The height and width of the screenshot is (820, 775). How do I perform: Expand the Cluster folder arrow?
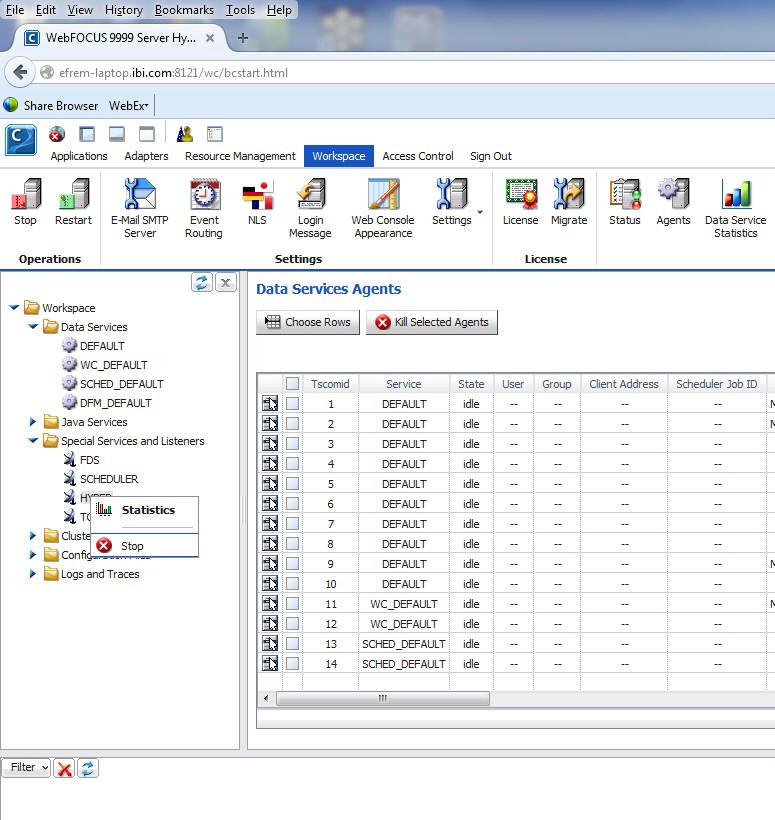click(x=33, y=536)
